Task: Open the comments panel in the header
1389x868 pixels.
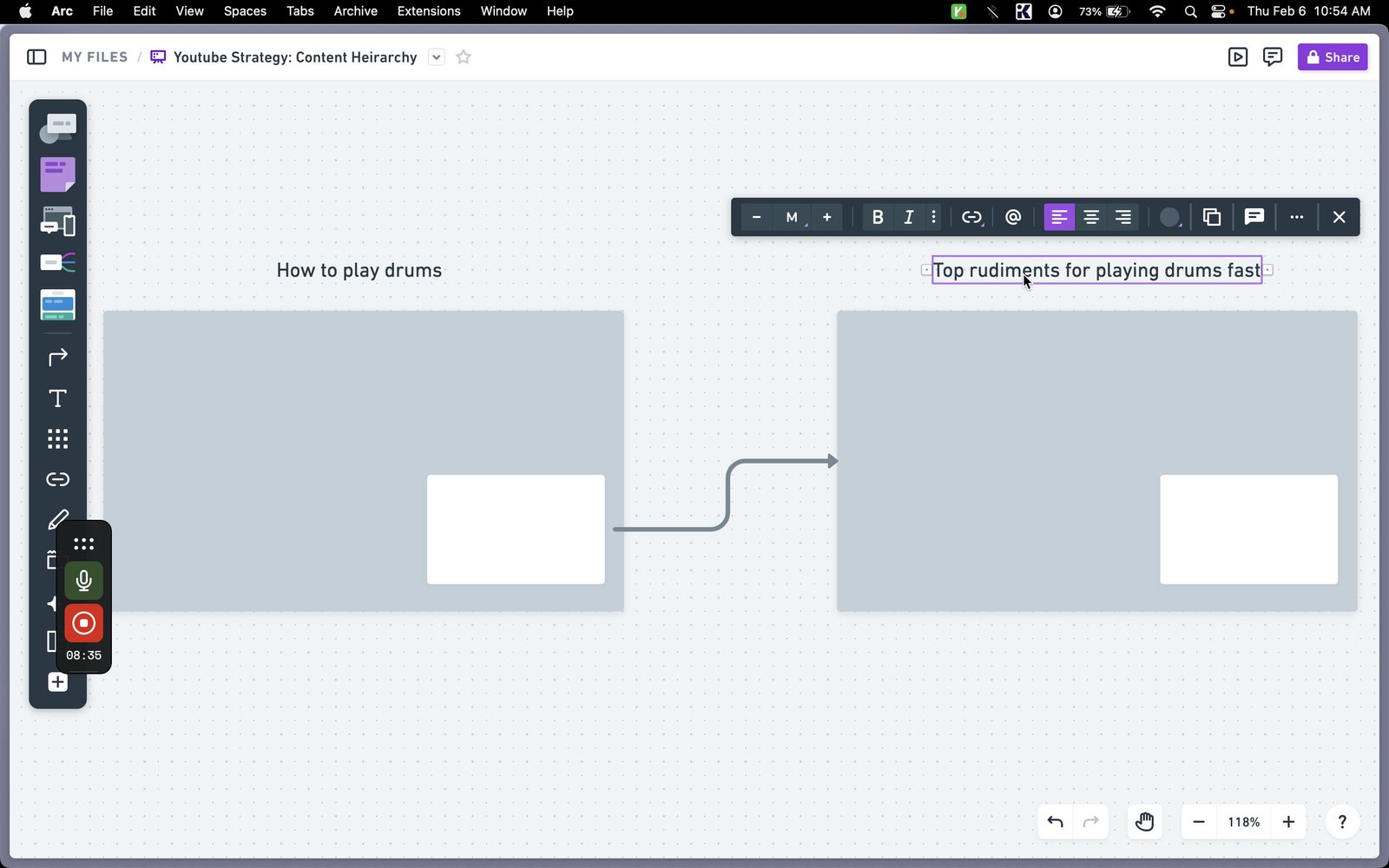Action: (1273, 57)
